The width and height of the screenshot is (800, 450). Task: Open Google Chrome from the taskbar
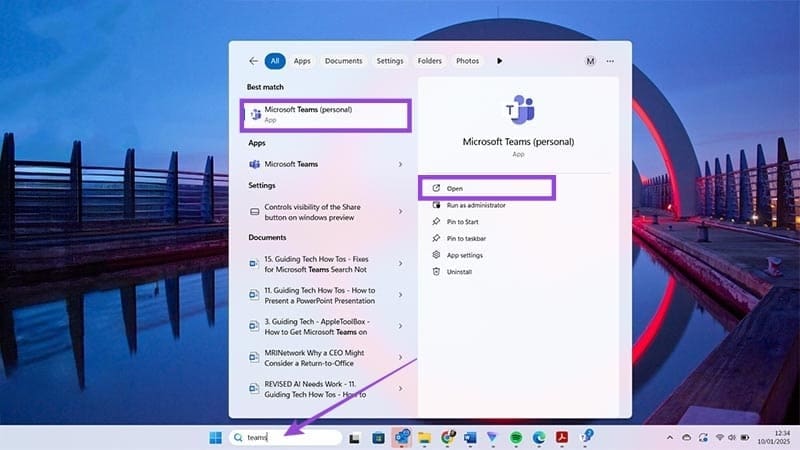pyautogui.click(x=448, y=437)
